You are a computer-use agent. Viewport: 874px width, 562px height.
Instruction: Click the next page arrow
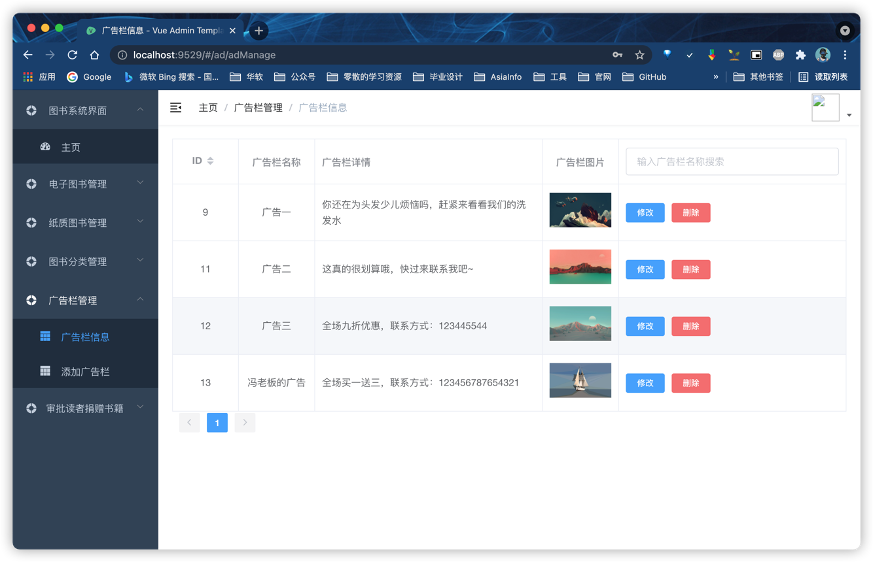245,423
